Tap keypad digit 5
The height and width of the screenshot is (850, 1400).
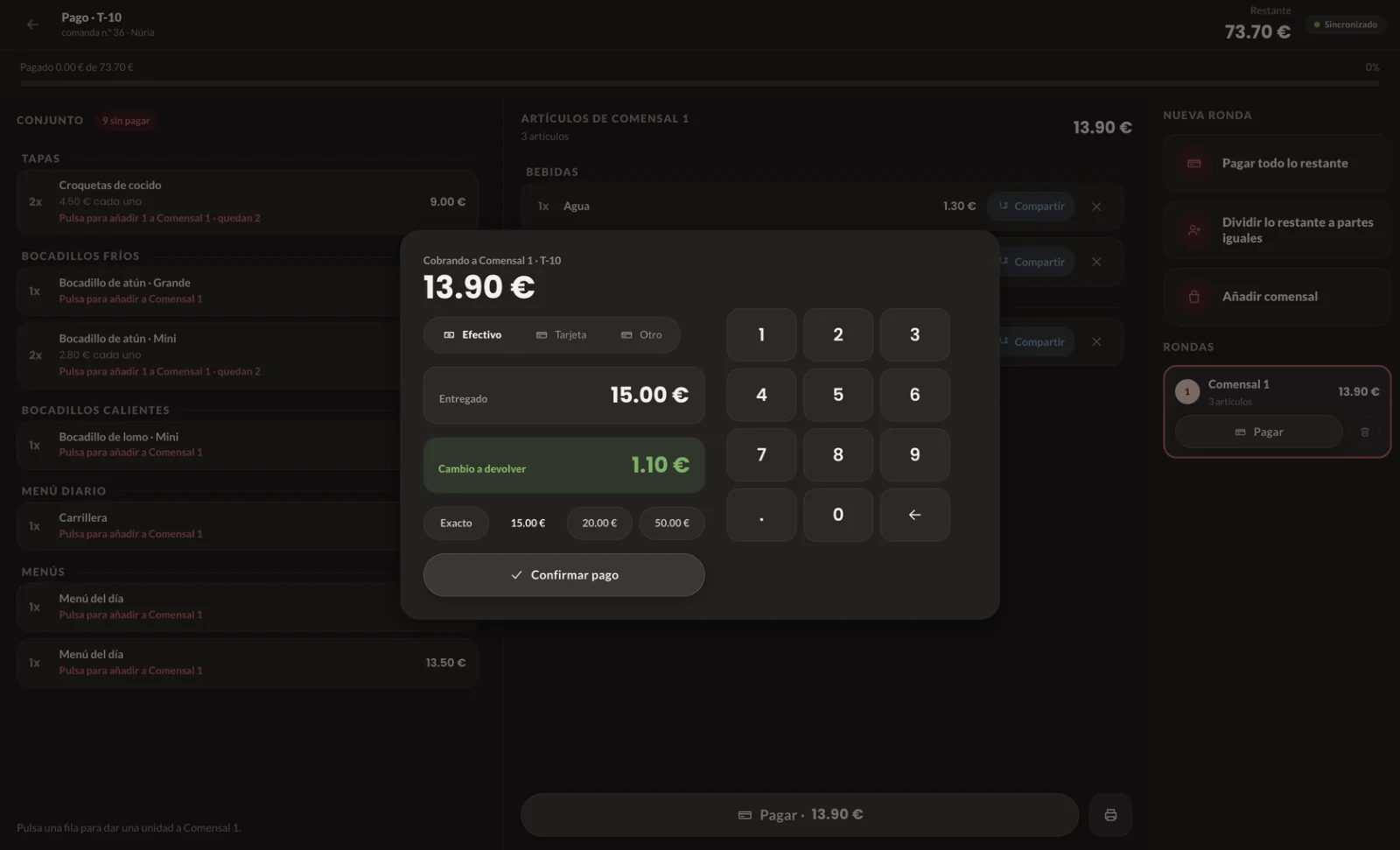point(838,395)
